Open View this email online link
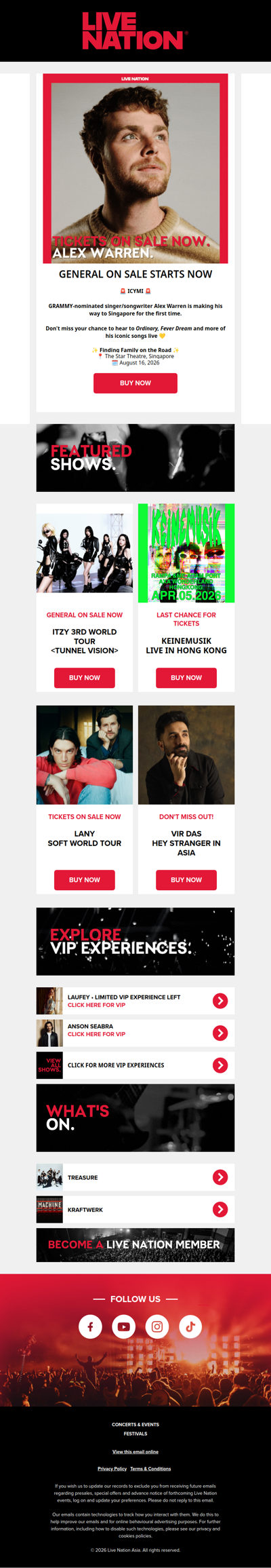Image resolution: width=271 pixels, height=1568 pixels. pyautogui.click(x=135, y=1451)
